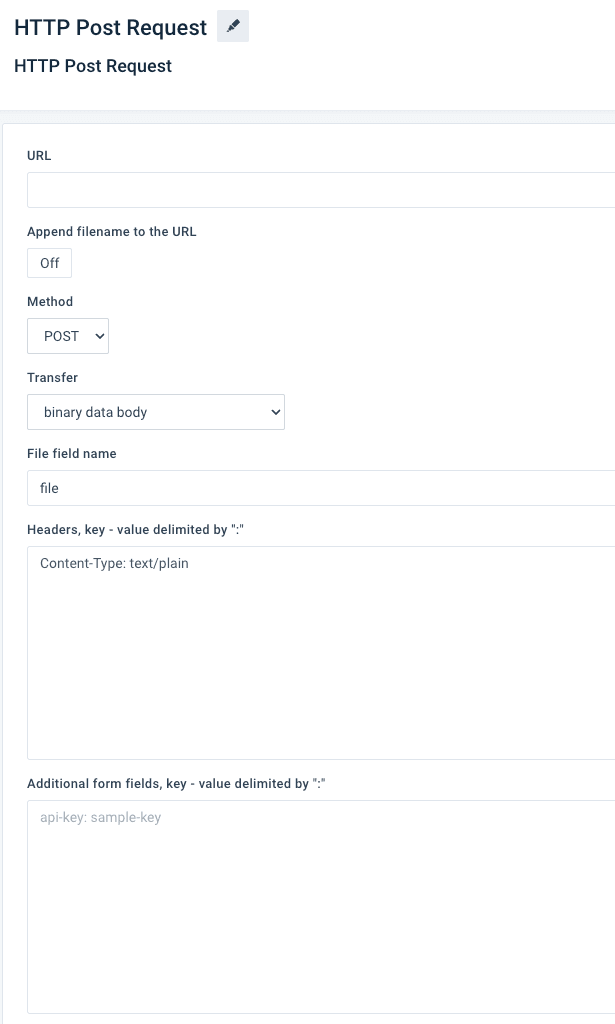The image size is (615, 1024).
Task: Click the Headers key-value label
Action: (x=136, y=530)
